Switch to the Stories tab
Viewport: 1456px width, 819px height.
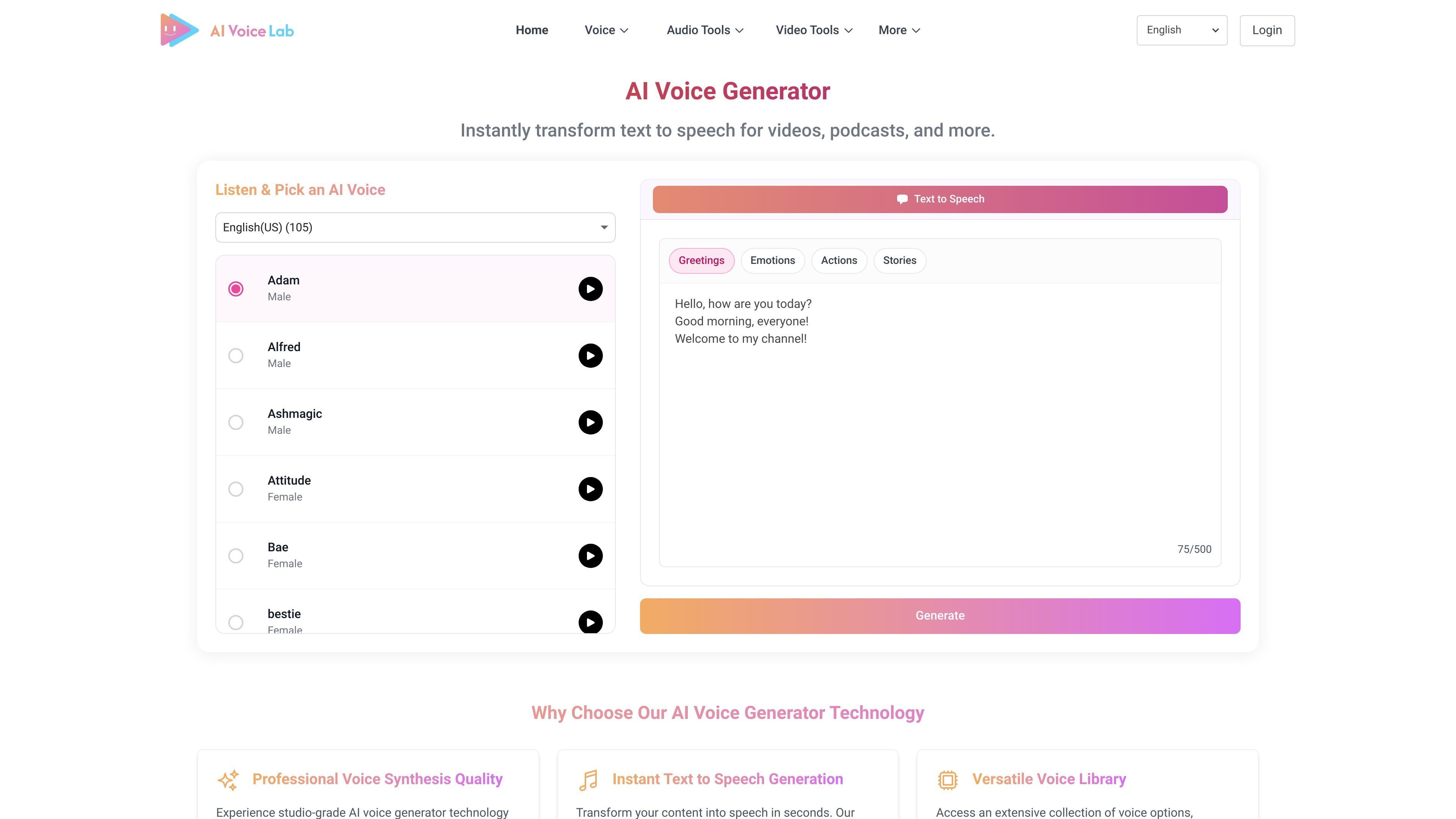pyautogui.click(x=900, y=260)
